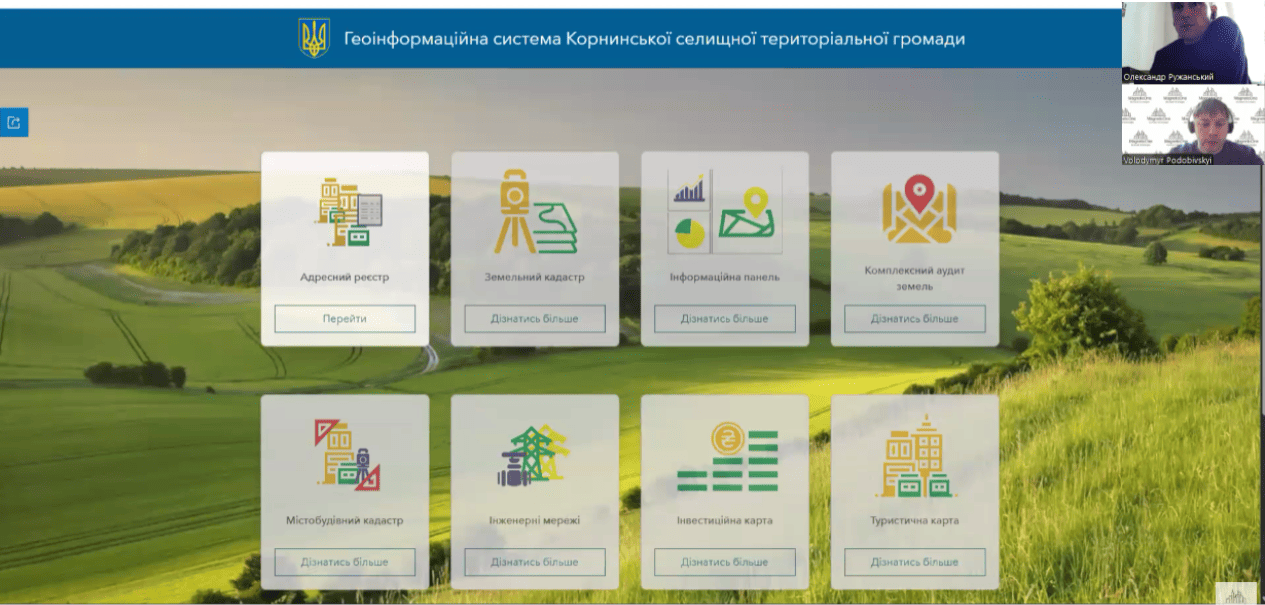Click the Інженерні мережі card label
This screenshot has height=605, width=1265.
point(535,520)
